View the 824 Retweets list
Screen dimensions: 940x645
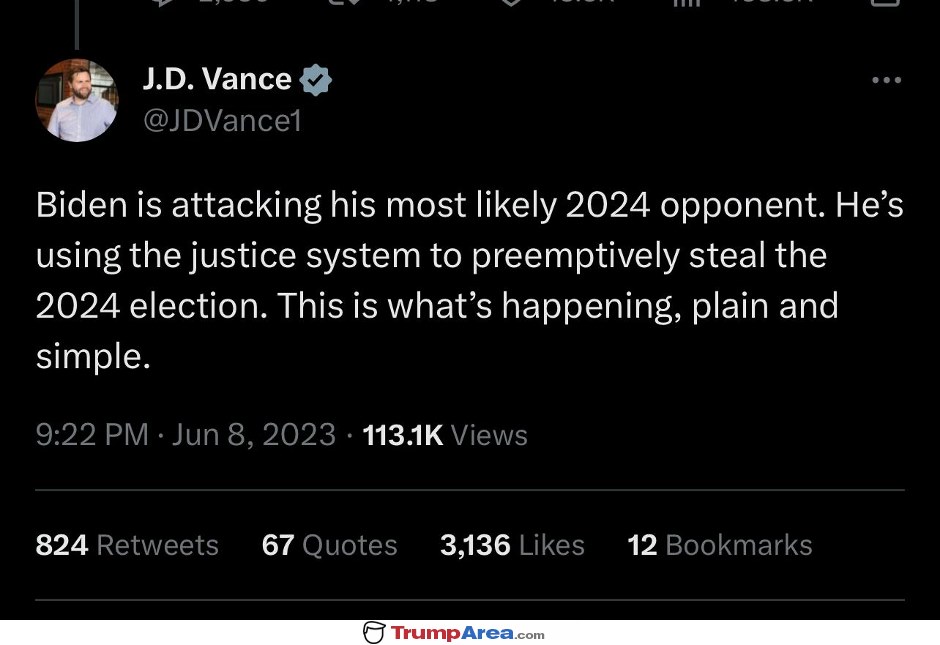pyautogui.click(x=127, y=545)
